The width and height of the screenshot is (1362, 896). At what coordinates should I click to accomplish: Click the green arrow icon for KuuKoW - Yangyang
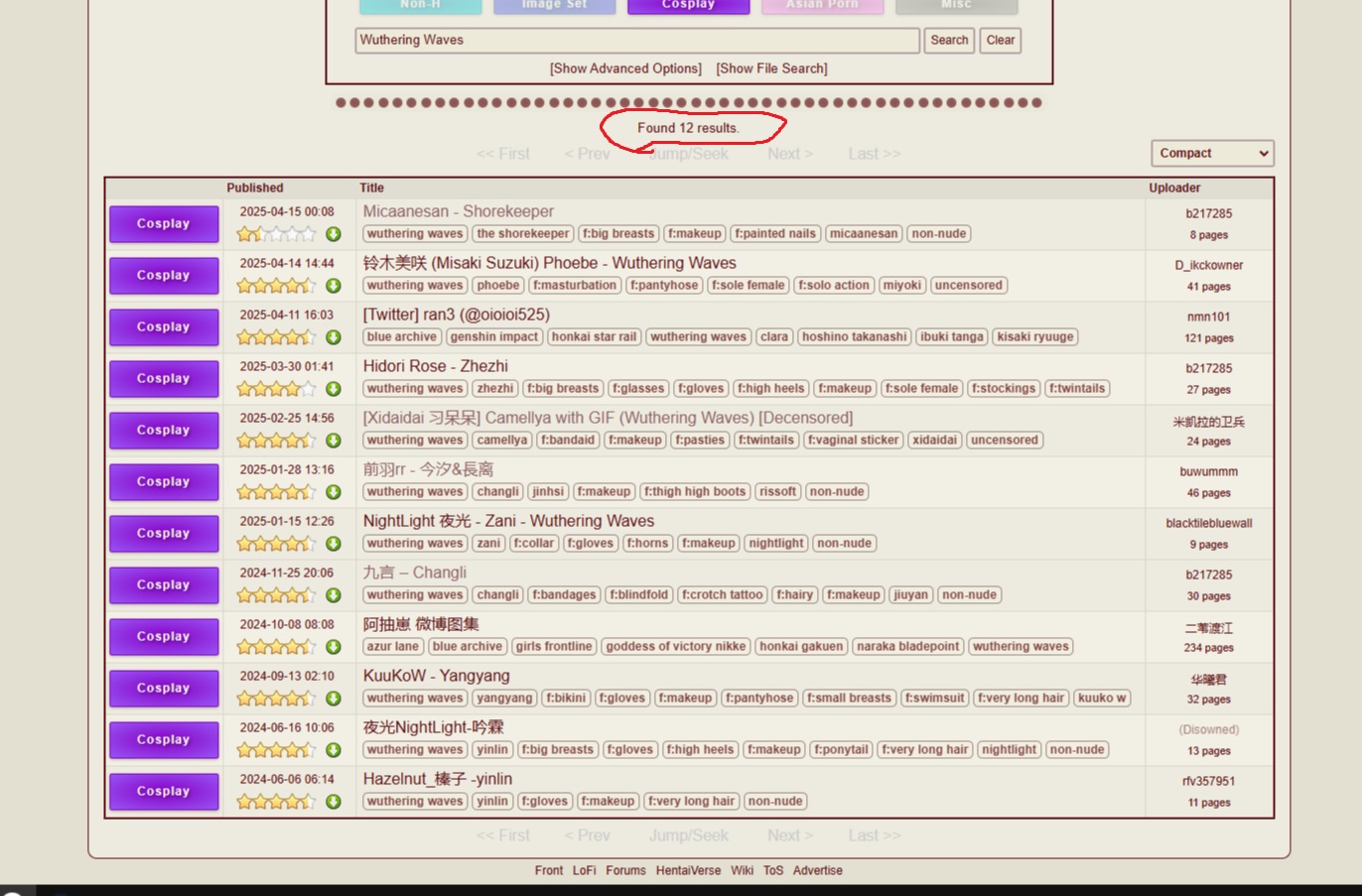pyautogui.click(x=334, y=699)
